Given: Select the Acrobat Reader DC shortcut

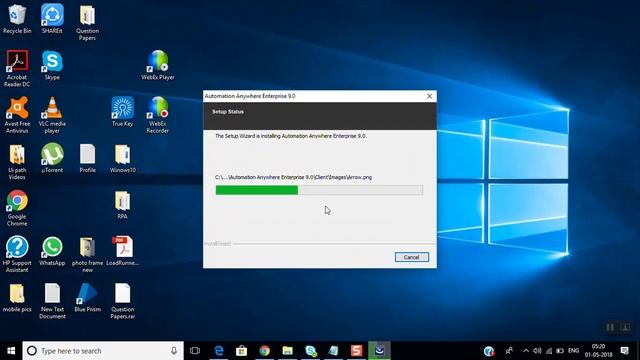Looking at the screenshot, I should (x=17, y=69).
